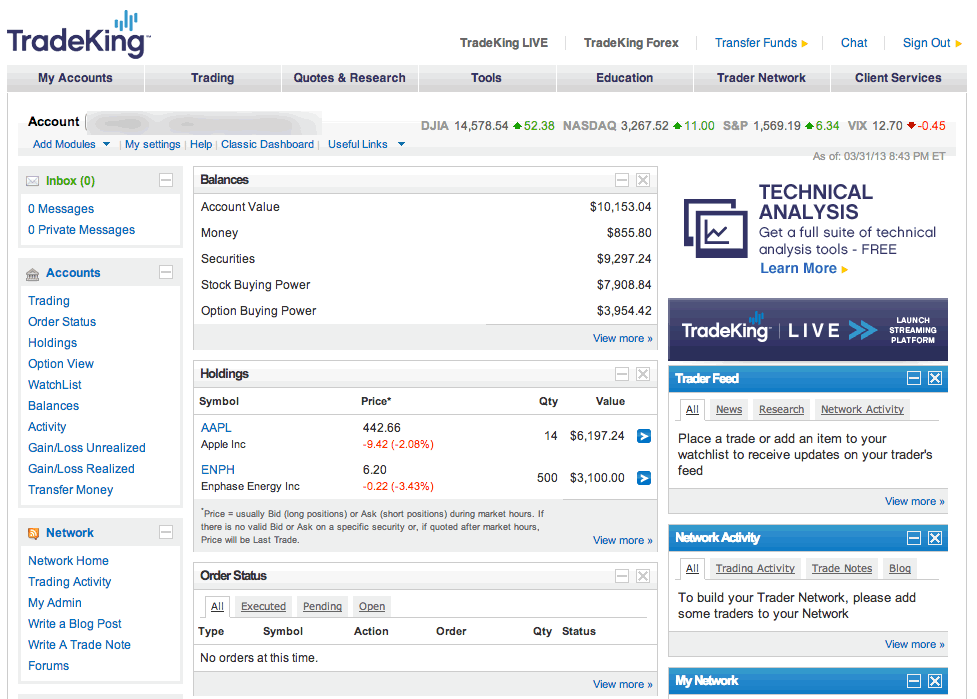Viewport: 977px width, 699px height.
Task: Collapse the Inbox sidebar panel
Action: [x=166, y=180]
